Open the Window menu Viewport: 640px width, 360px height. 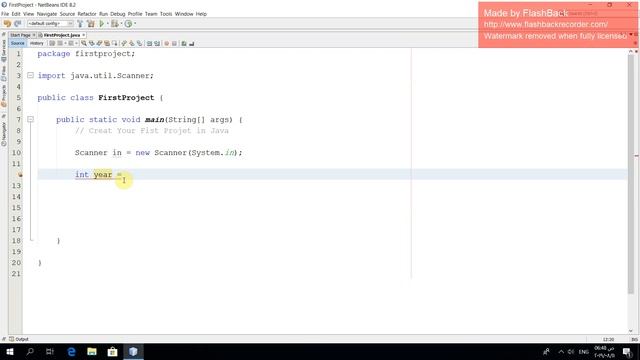[184, 14]
